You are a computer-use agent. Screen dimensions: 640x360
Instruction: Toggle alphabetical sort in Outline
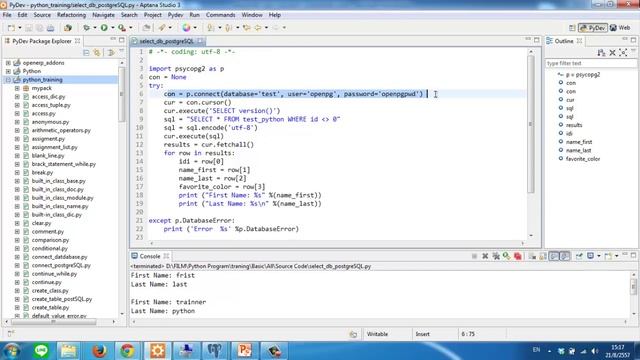[x=601, y=53]
